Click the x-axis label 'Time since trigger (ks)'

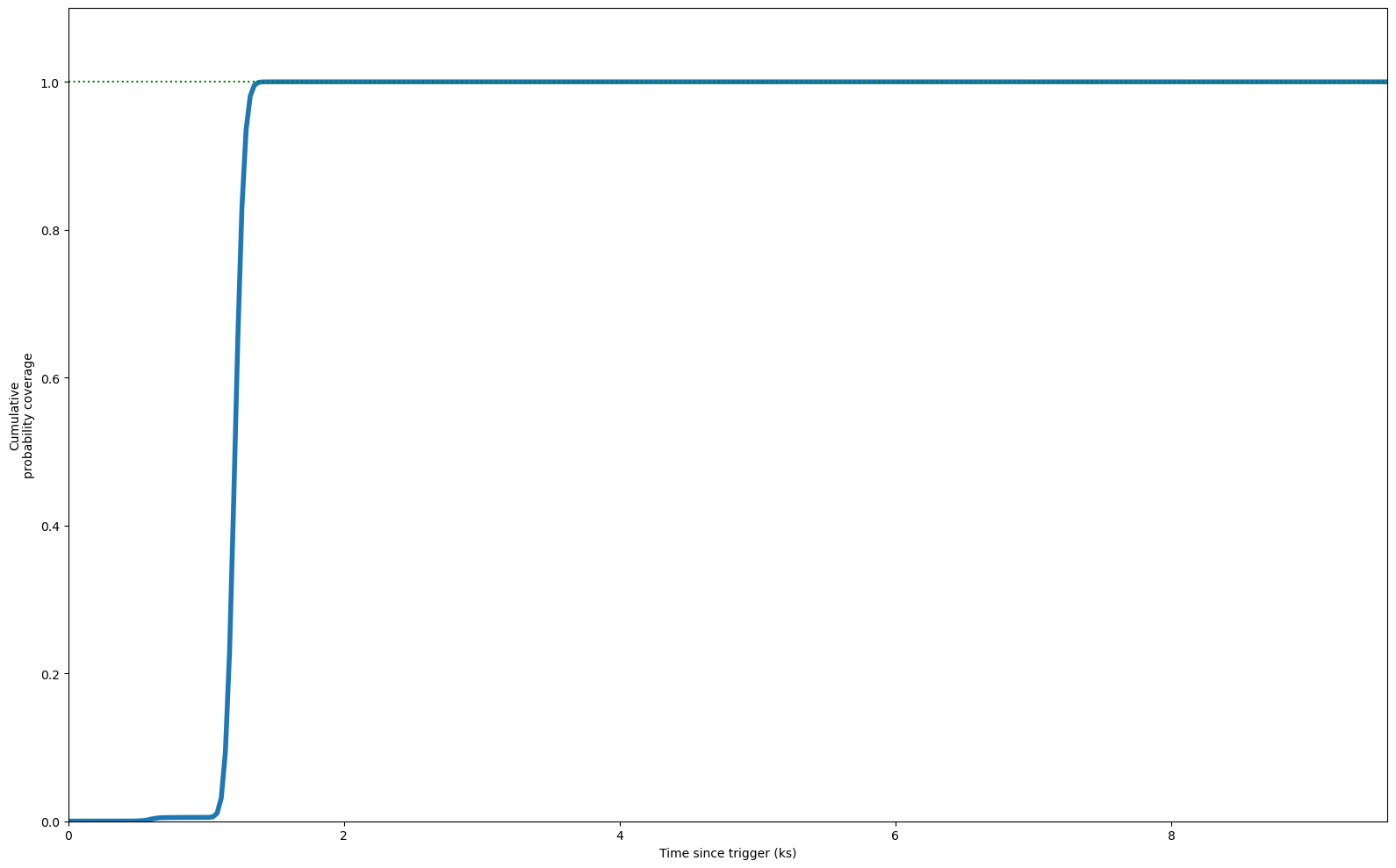click(x=727, y=853)
